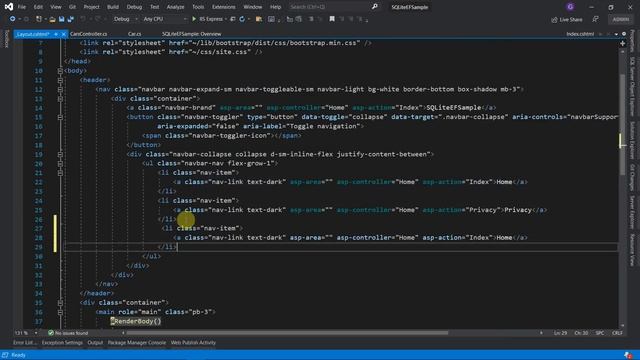Image resolution: width=640 pixels, height=360 pixels.
Task: Open the Web Publish Activity tab
Action: click(x=193, y=343)
